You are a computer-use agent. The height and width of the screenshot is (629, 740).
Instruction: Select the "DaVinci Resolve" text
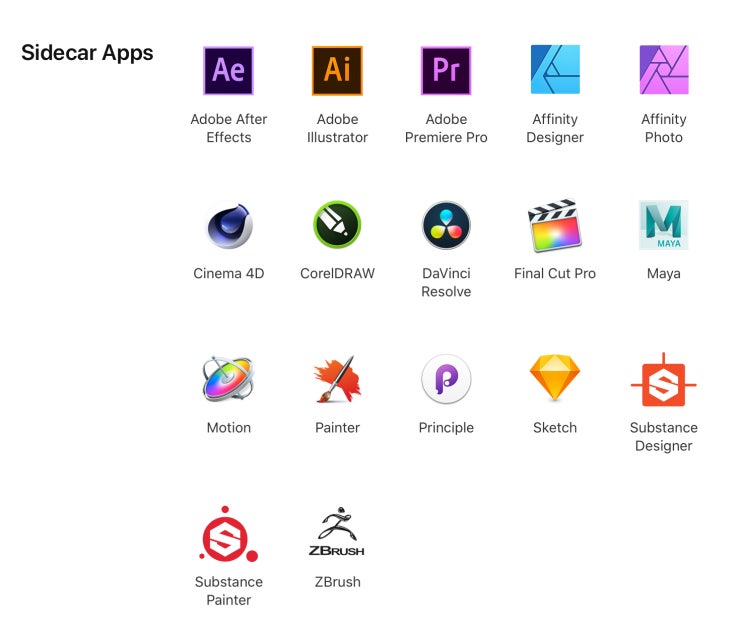click(x=446, y=283)
